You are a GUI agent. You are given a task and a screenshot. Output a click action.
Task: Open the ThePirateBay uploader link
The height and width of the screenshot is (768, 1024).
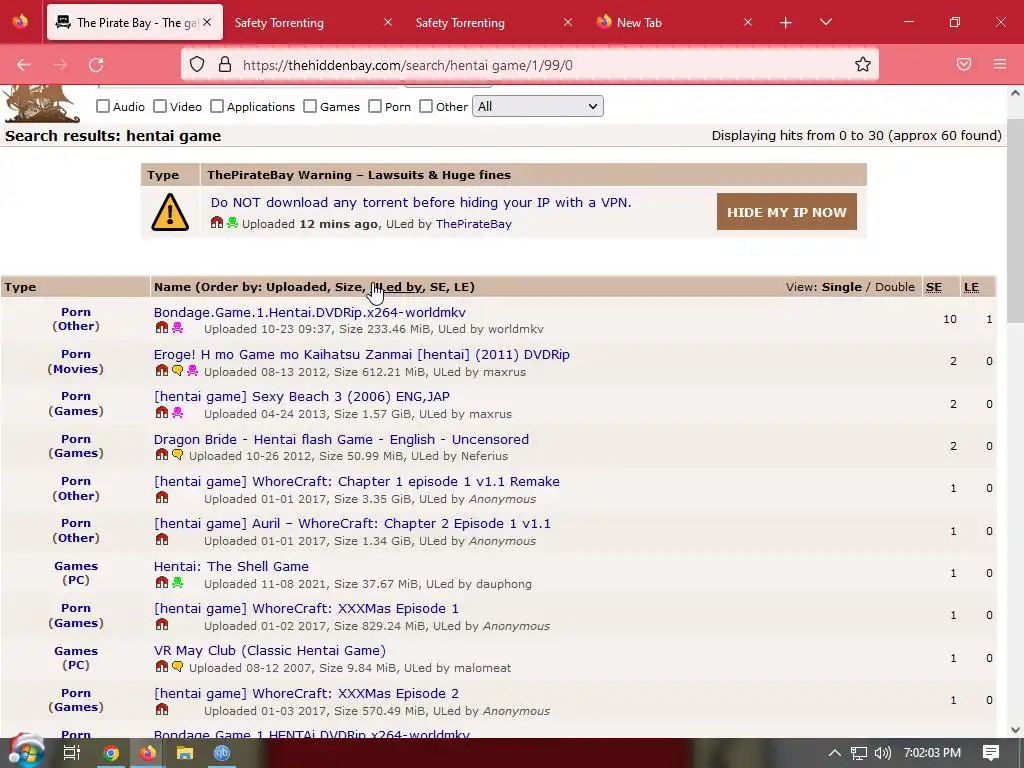[473, 224]
